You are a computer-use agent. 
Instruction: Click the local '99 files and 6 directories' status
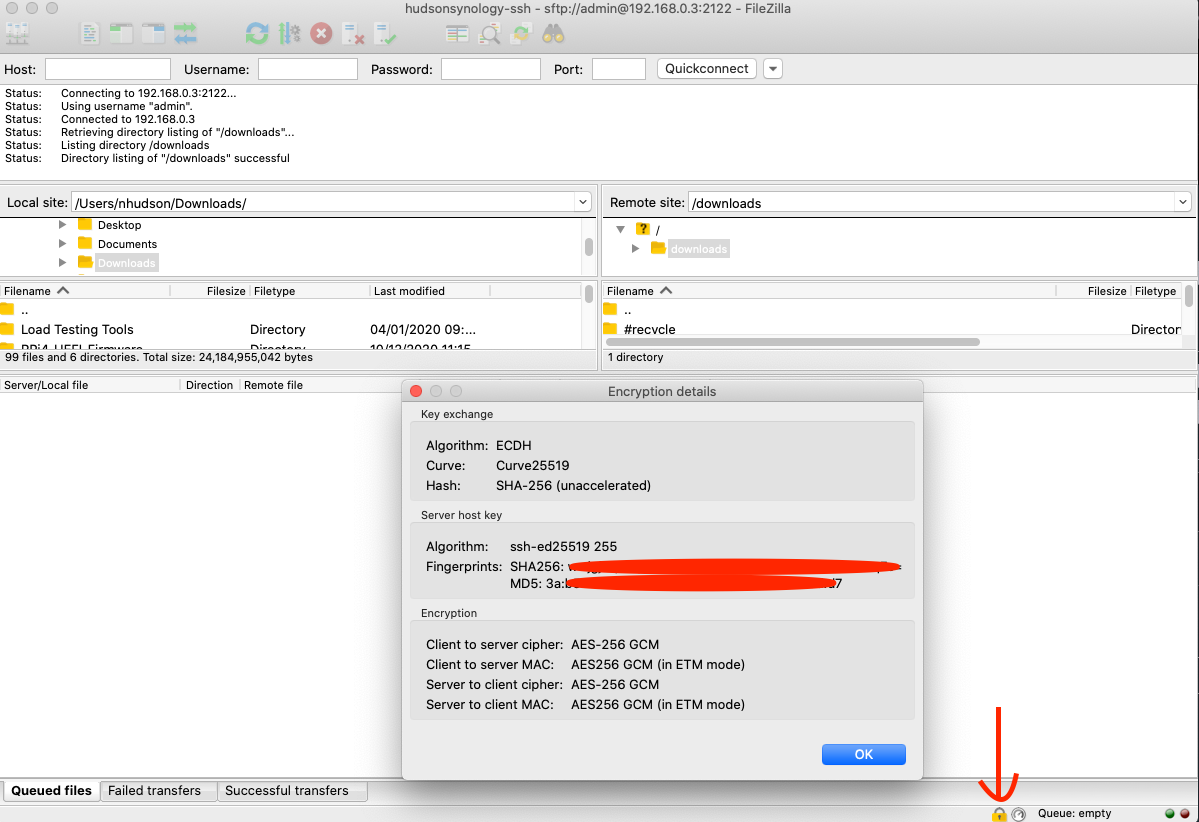(x=159, y=357)
